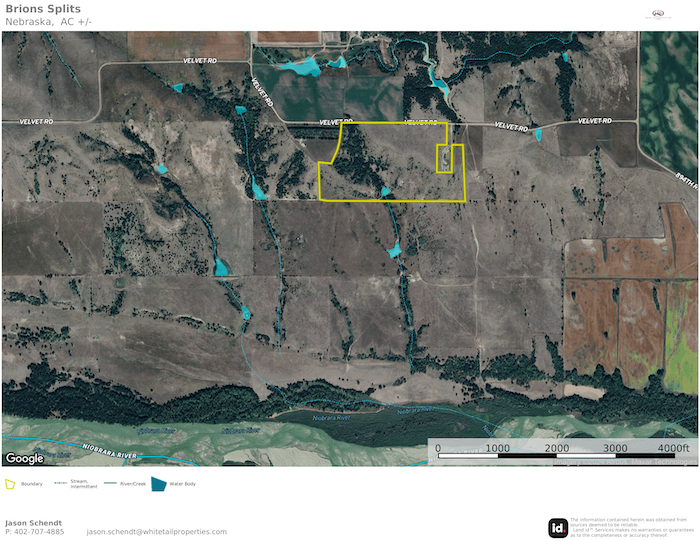Click the Land id logo icon
Screen dimensions: 700x541
(x=558, y=527)
